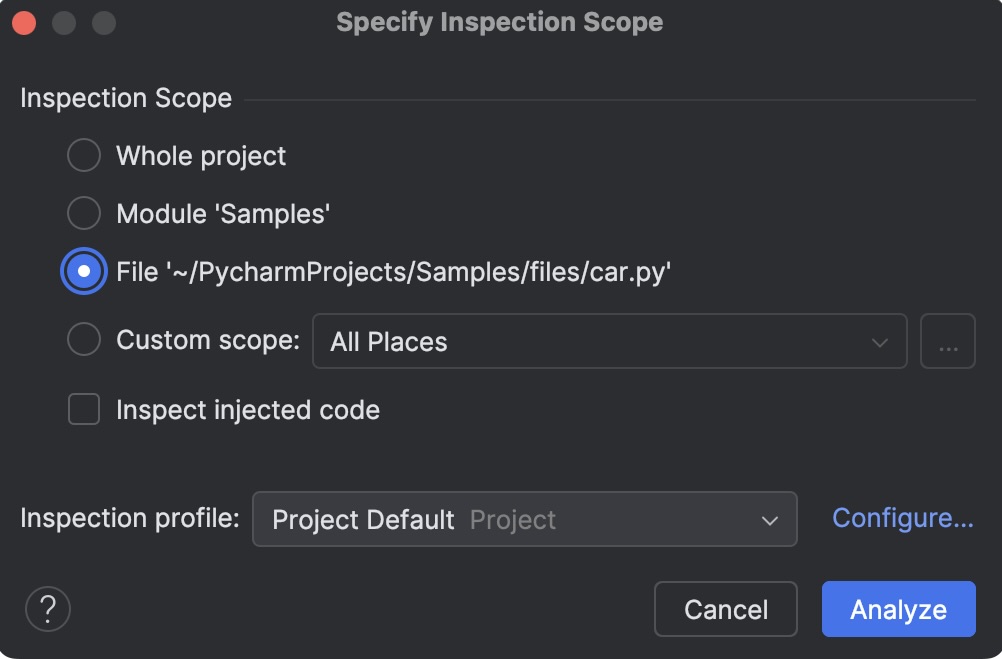The width and height of the screenshot is (1002, 659).
Task: Open the Inspection profile dropdown
Action: pos(525,519)
